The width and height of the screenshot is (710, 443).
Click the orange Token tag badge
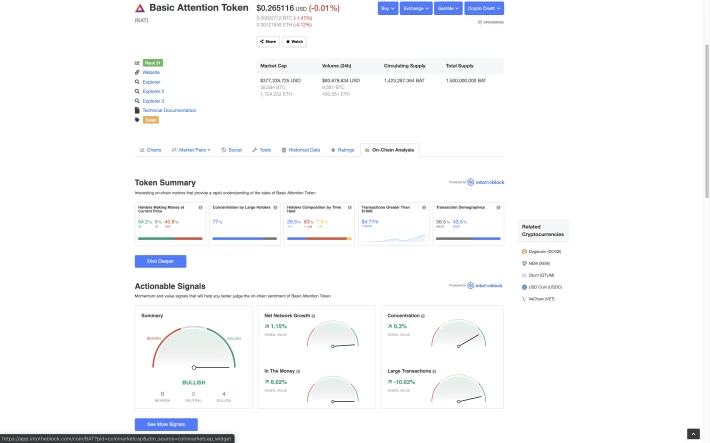[151, 120]
